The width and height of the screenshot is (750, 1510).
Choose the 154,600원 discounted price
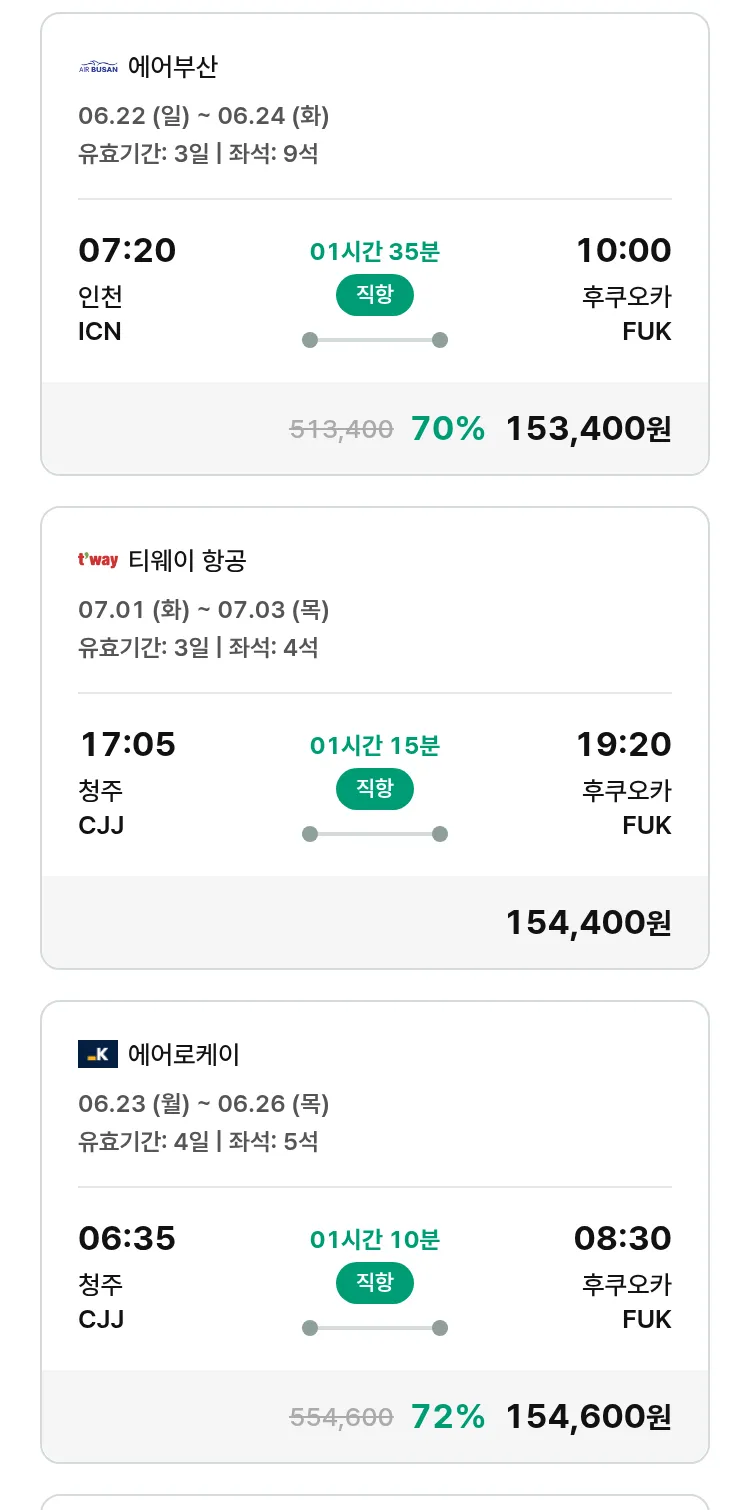click(588, 1417)
